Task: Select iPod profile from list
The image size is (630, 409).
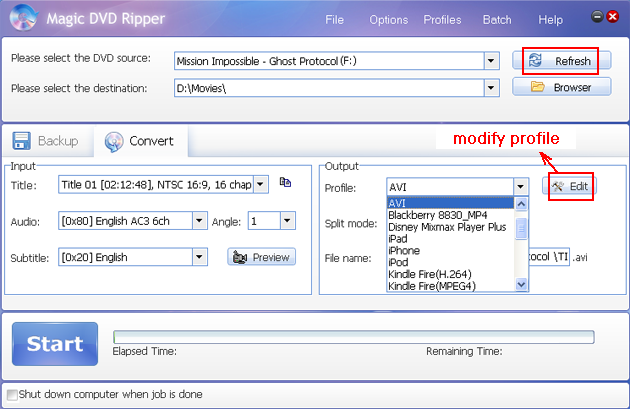Action: pyautogui.click(x=450, y=262)
